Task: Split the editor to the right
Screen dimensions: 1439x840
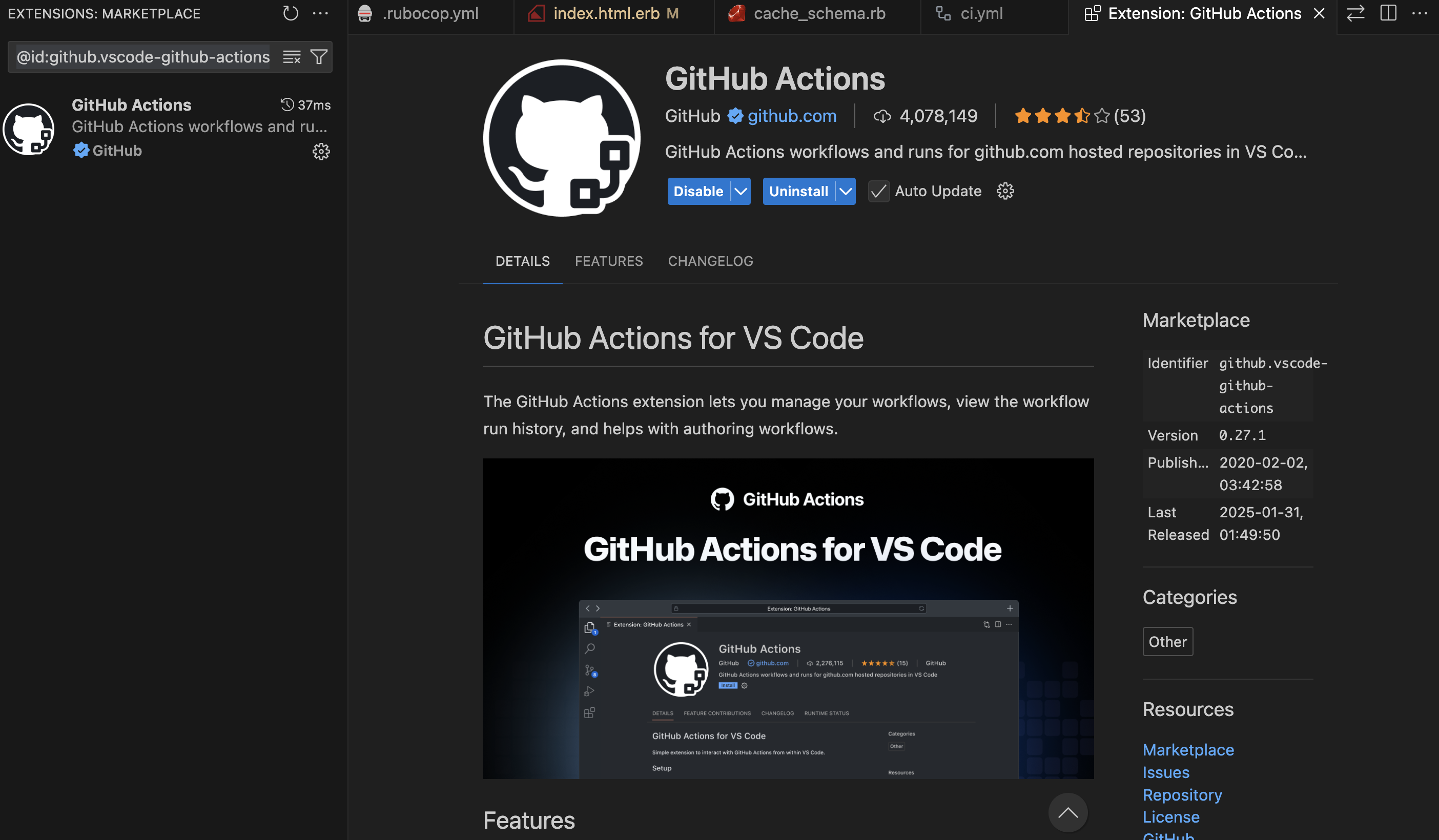Action: [x=1388, y=13]
